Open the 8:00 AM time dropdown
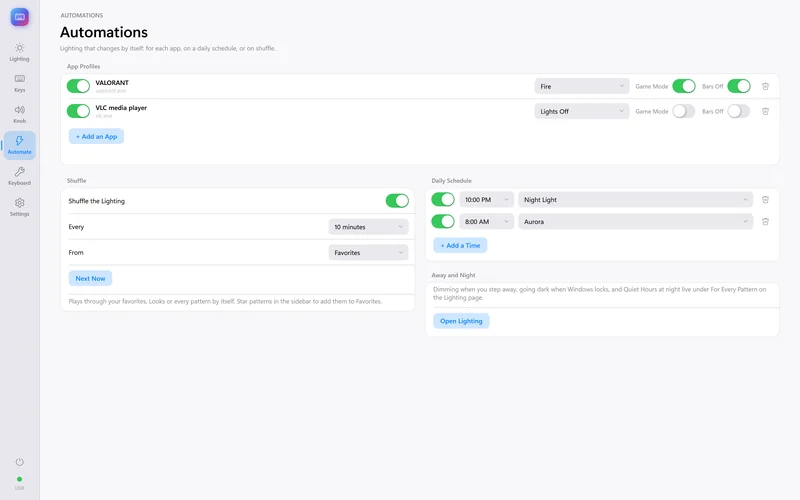The image size is (800, 500). pos(486,221)
